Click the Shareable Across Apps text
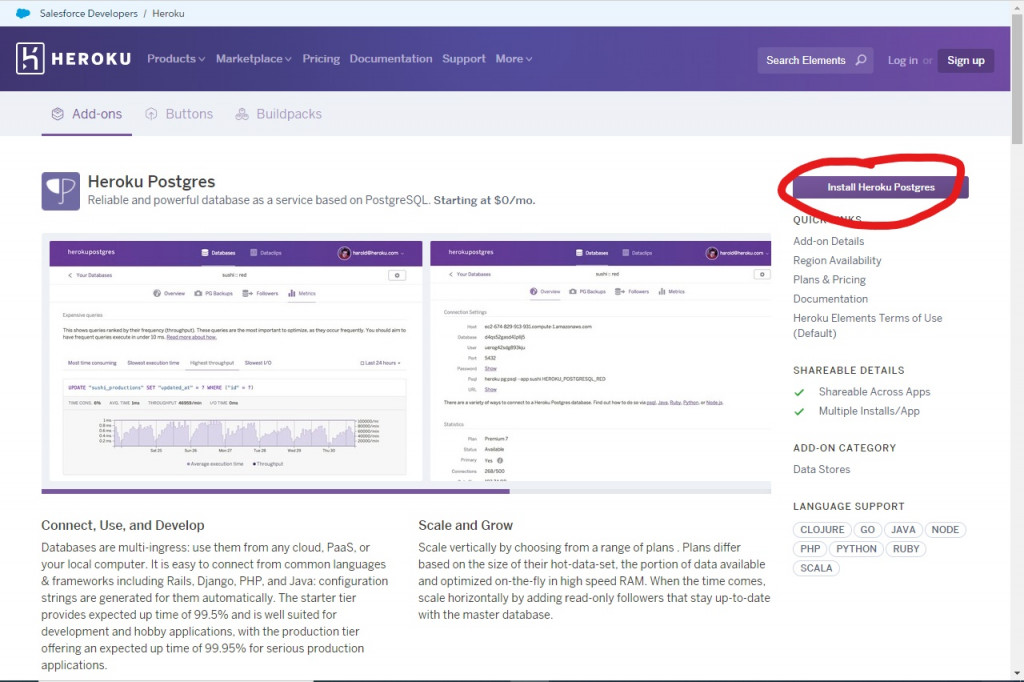 tap(874, 392)
